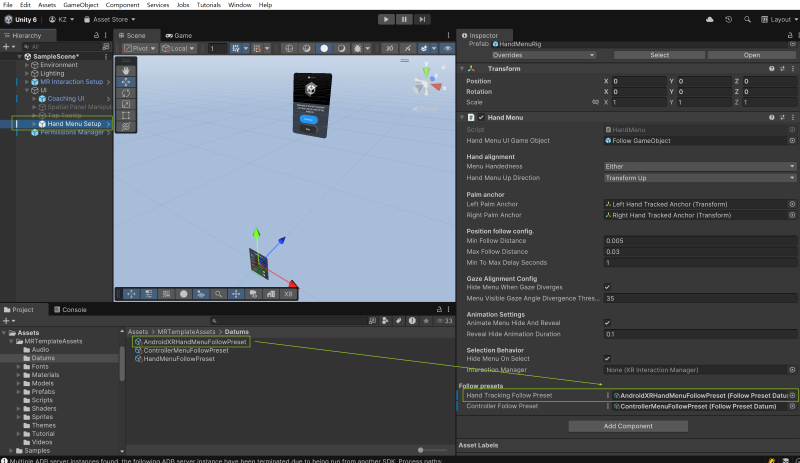
Task: Open the Undo History icon in the top bar
Action: click(728, 19)
